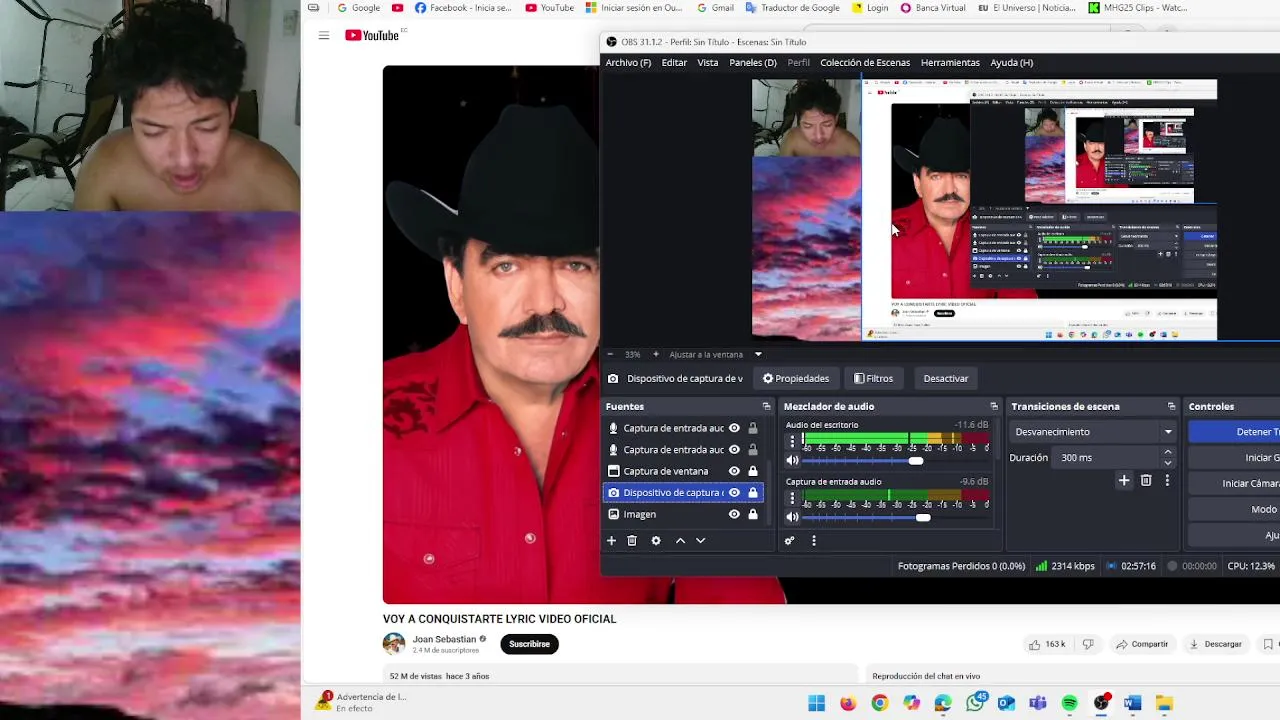Undock the Transiciones de escena panel

click(1171, 406)
